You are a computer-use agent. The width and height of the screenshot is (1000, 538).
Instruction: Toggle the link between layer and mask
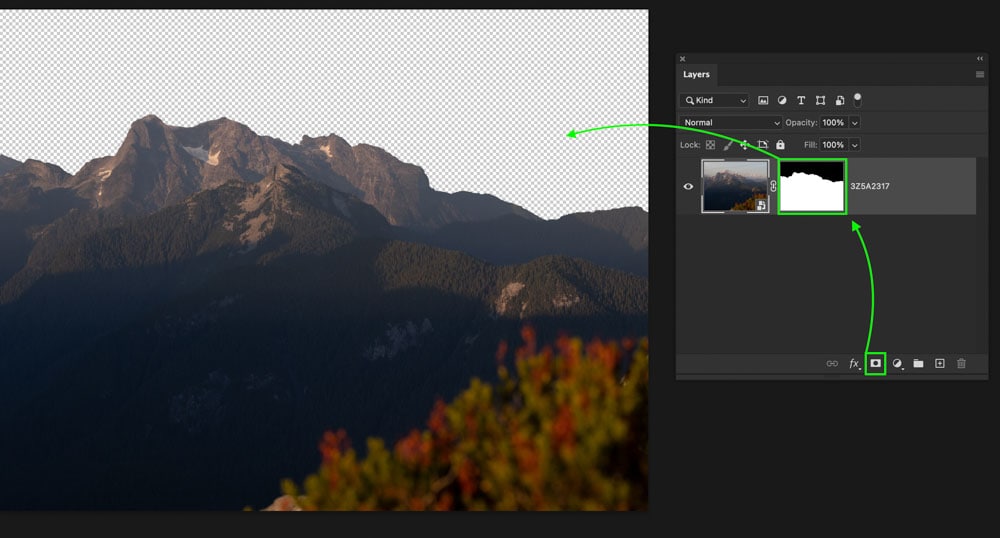[x=773, y=186]
